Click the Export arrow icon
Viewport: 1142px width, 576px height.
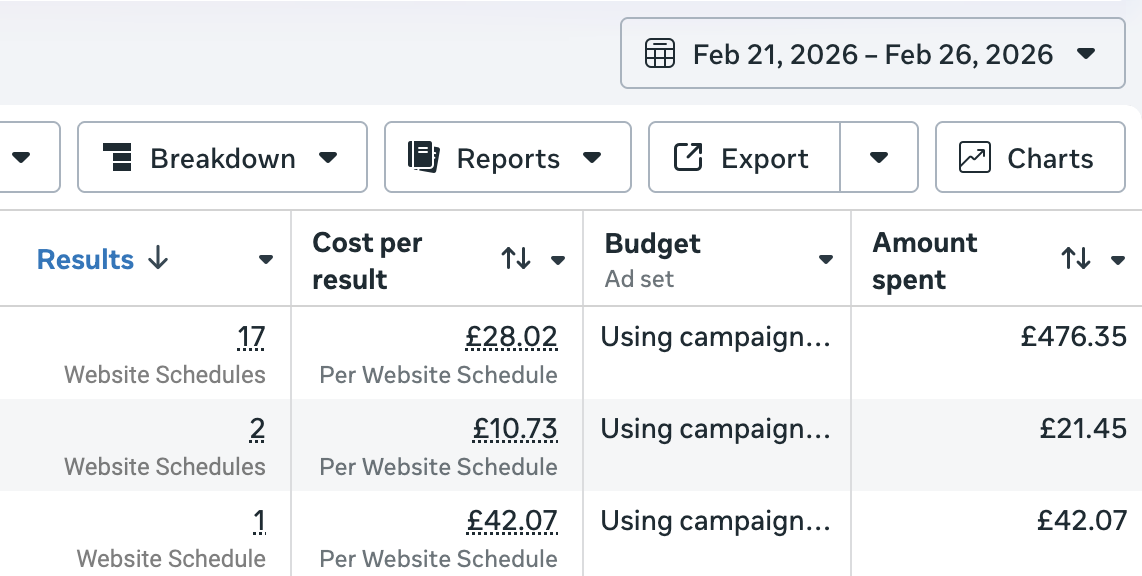click(x=688, y=157)
